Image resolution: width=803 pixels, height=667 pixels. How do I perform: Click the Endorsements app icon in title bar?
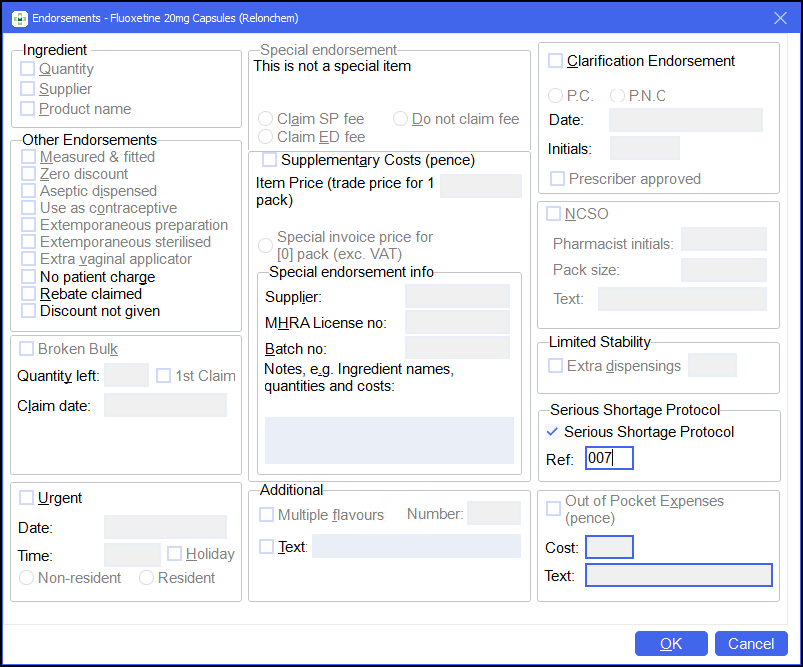(x=19, y=18)
